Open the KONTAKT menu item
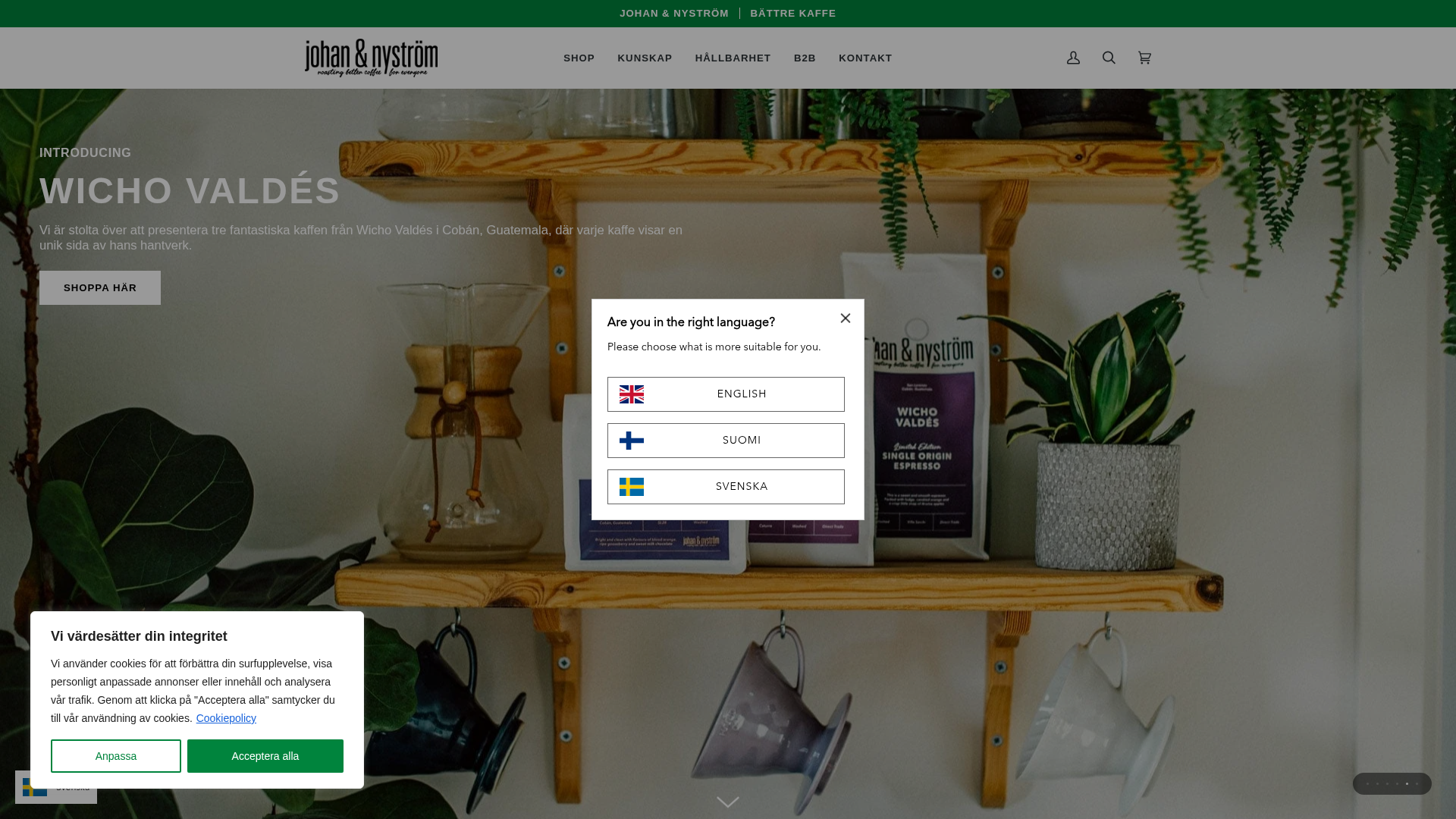This screenshot has width=1456, height=819. coord(865,58)
